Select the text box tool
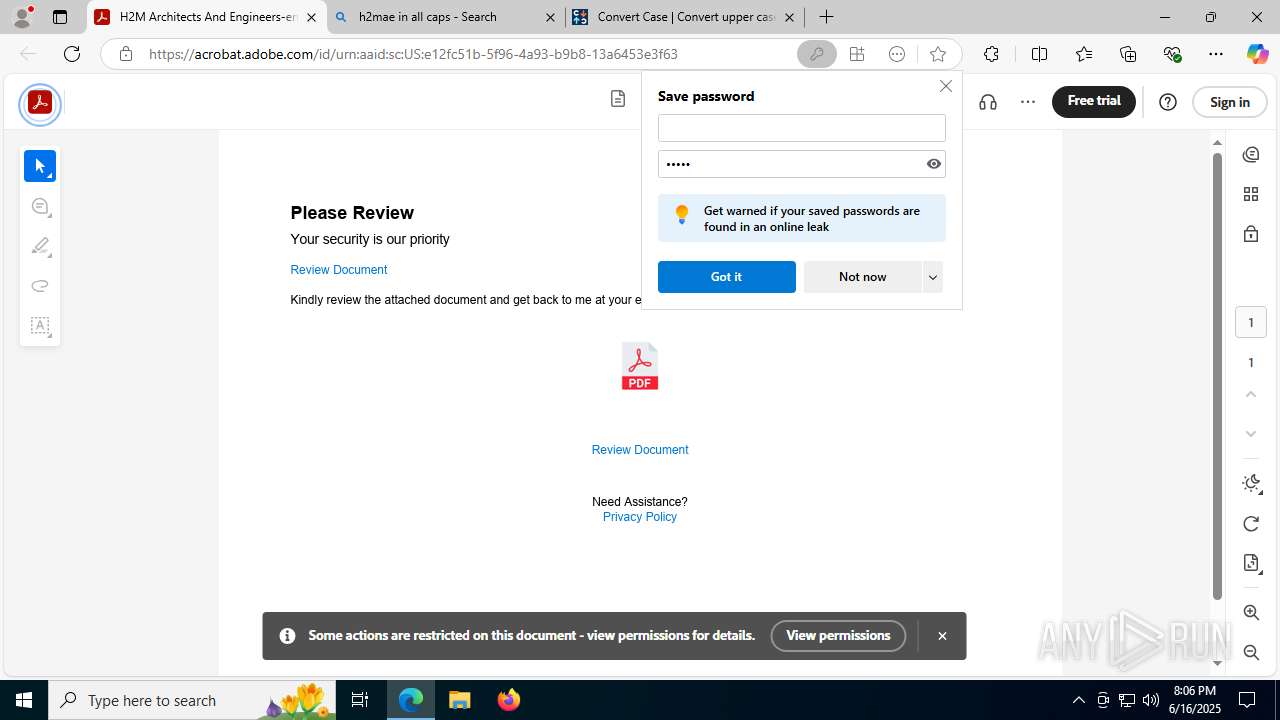The height and width of the screenshot is (720, 1280). (40, 326)
